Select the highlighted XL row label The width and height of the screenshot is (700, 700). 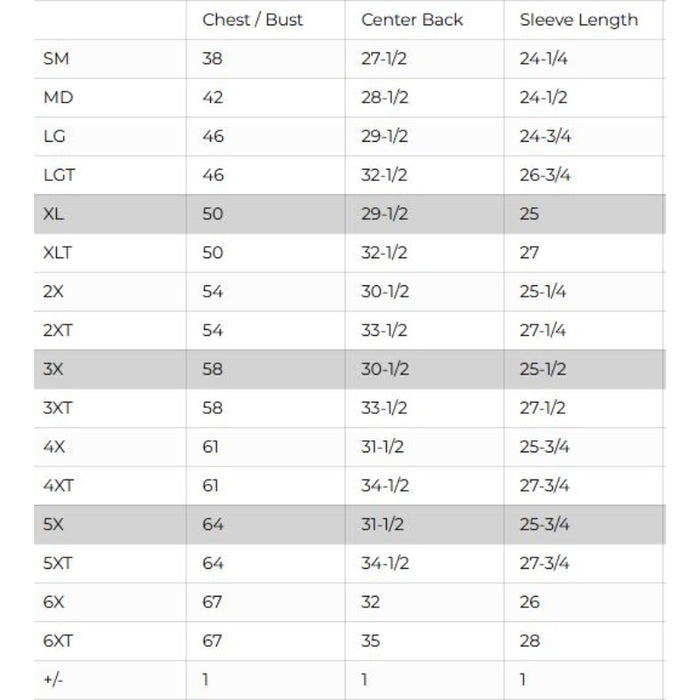(x=54, y=214)
